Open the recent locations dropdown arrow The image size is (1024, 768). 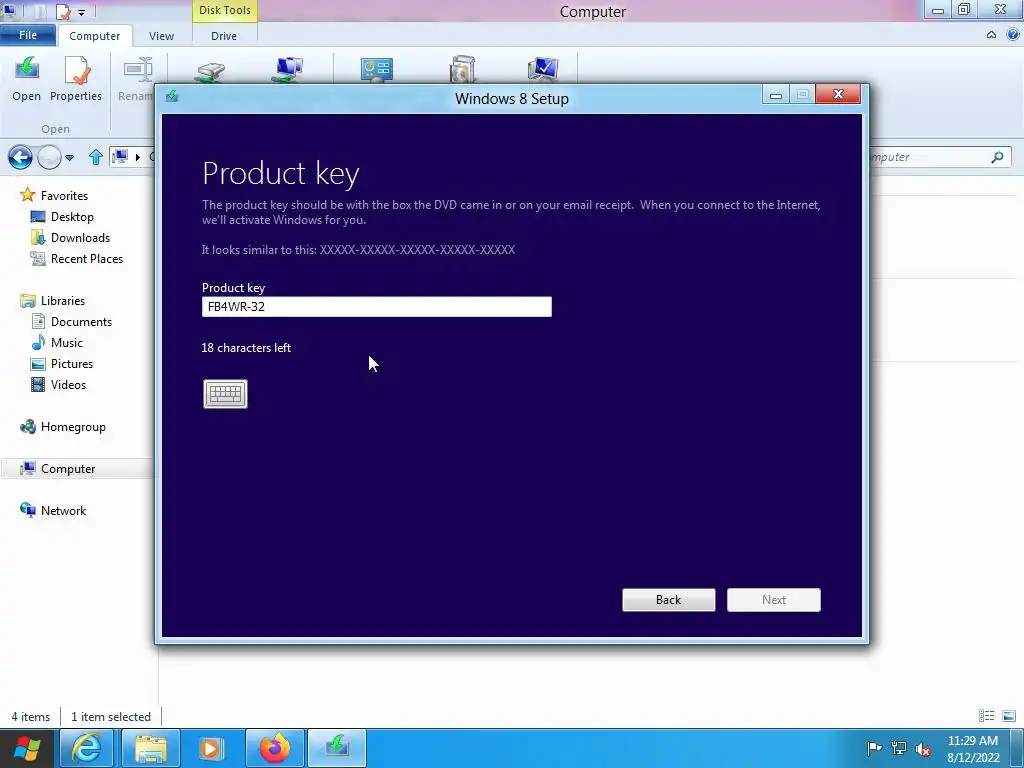[70, 157]
